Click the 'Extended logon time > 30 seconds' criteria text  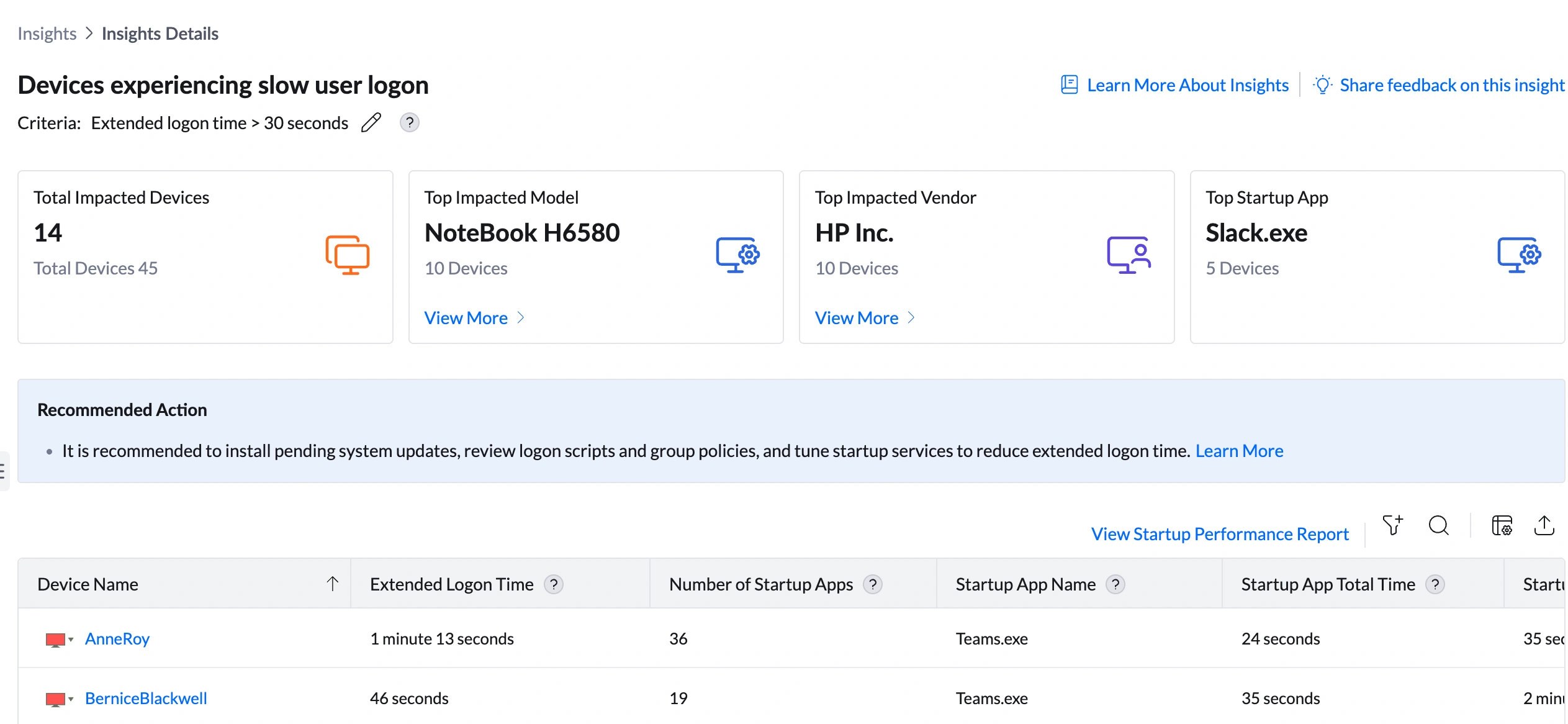pos(219,123)
